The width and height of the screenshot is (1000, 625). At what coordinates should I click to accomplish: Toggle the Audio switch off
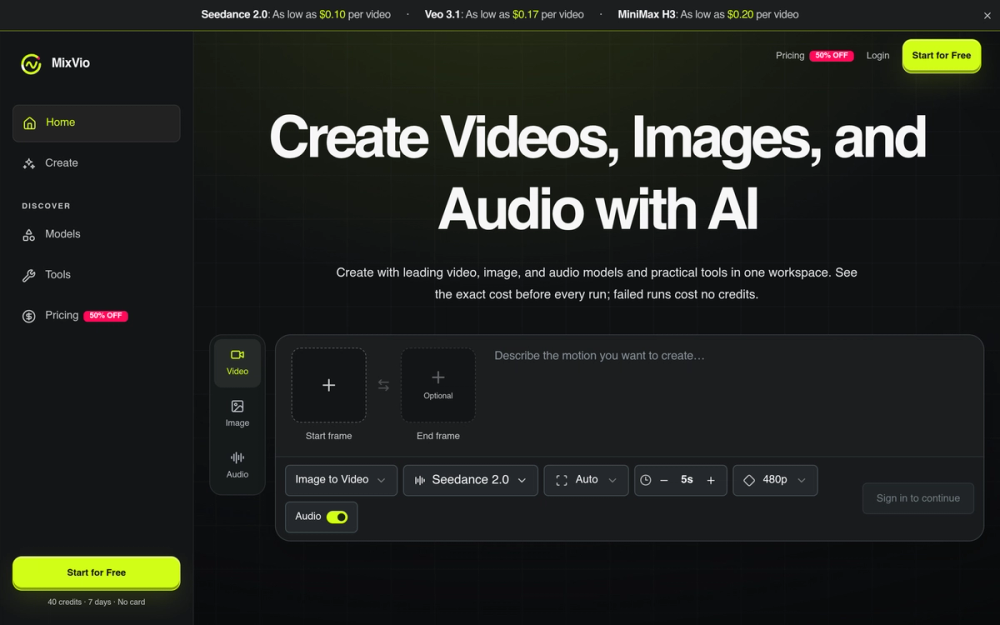tap(337, 517)
